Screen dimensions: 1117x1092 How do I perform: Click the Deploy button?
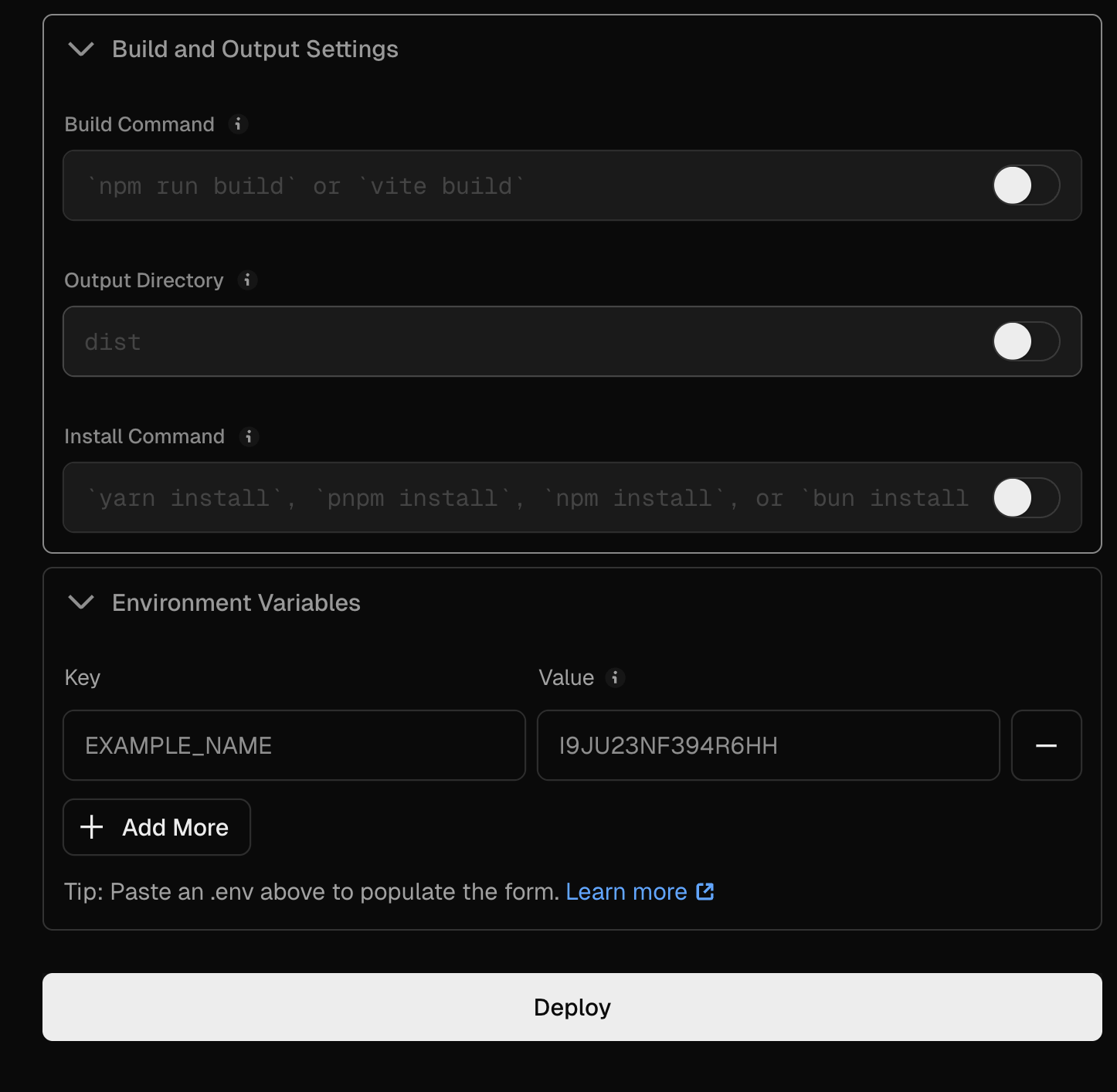point(572,1007)
